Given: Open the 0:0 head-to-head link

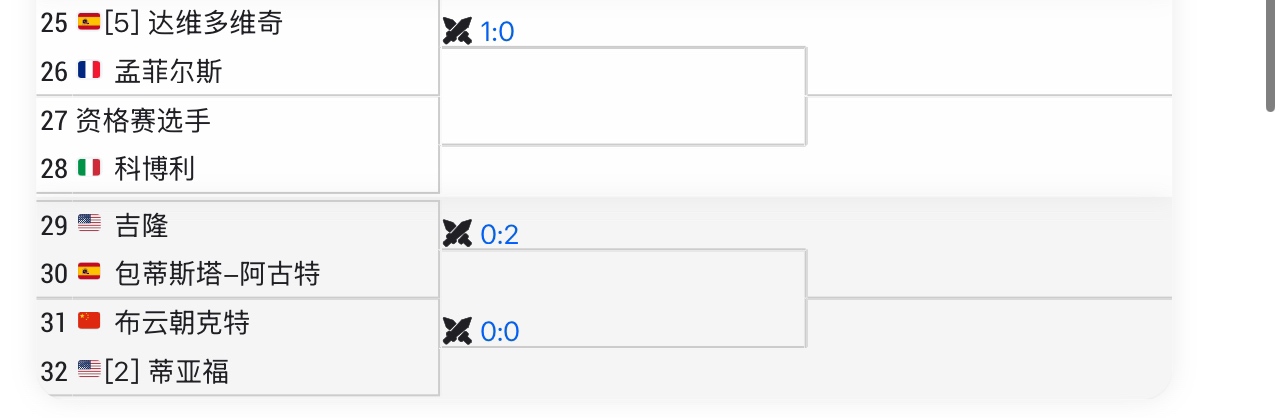Looking at the screenshot, I should point(500,331).
